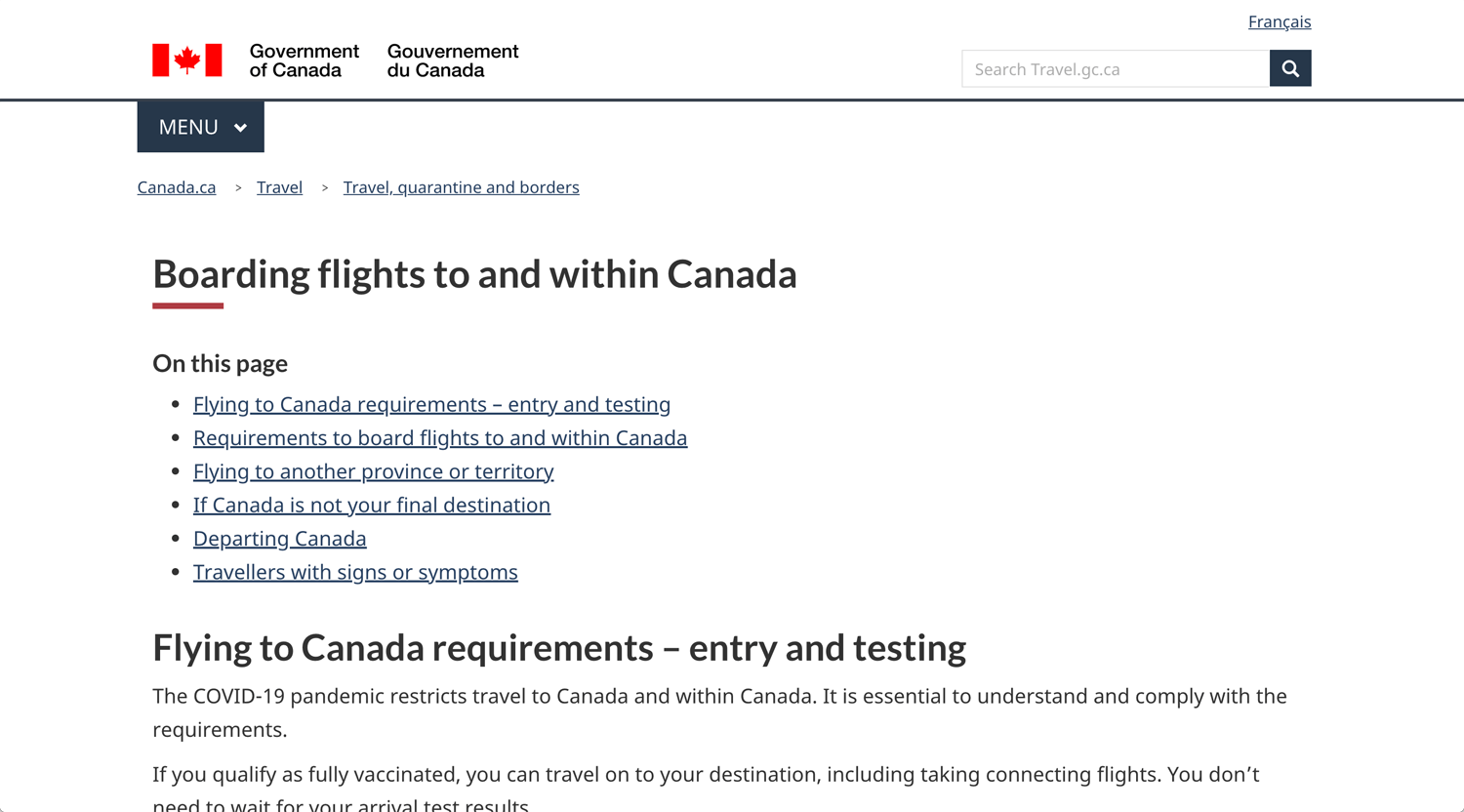Click the Flying to Canada requirements section heading
This screenshot has width=1464, height=812.
point(559,648)
